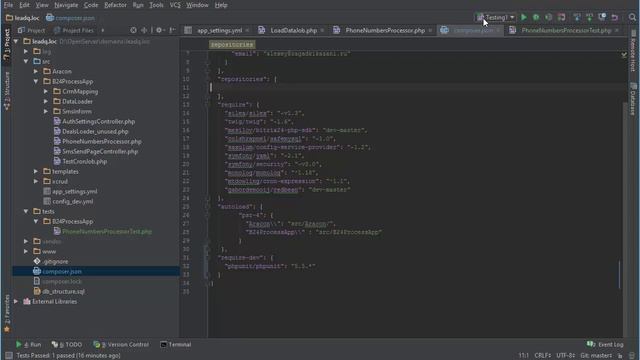Click the UTF-8 encoding widget
This screenshot has width=640, height=360.
566,356
